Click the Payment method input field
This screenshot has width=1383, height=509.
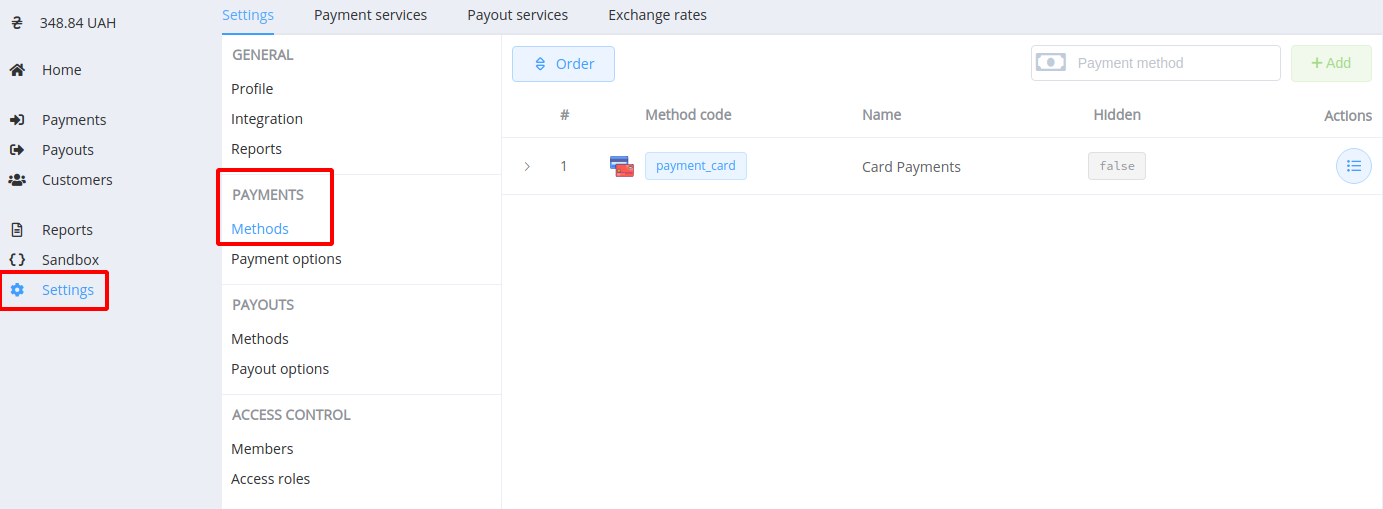pos(1172,63)
